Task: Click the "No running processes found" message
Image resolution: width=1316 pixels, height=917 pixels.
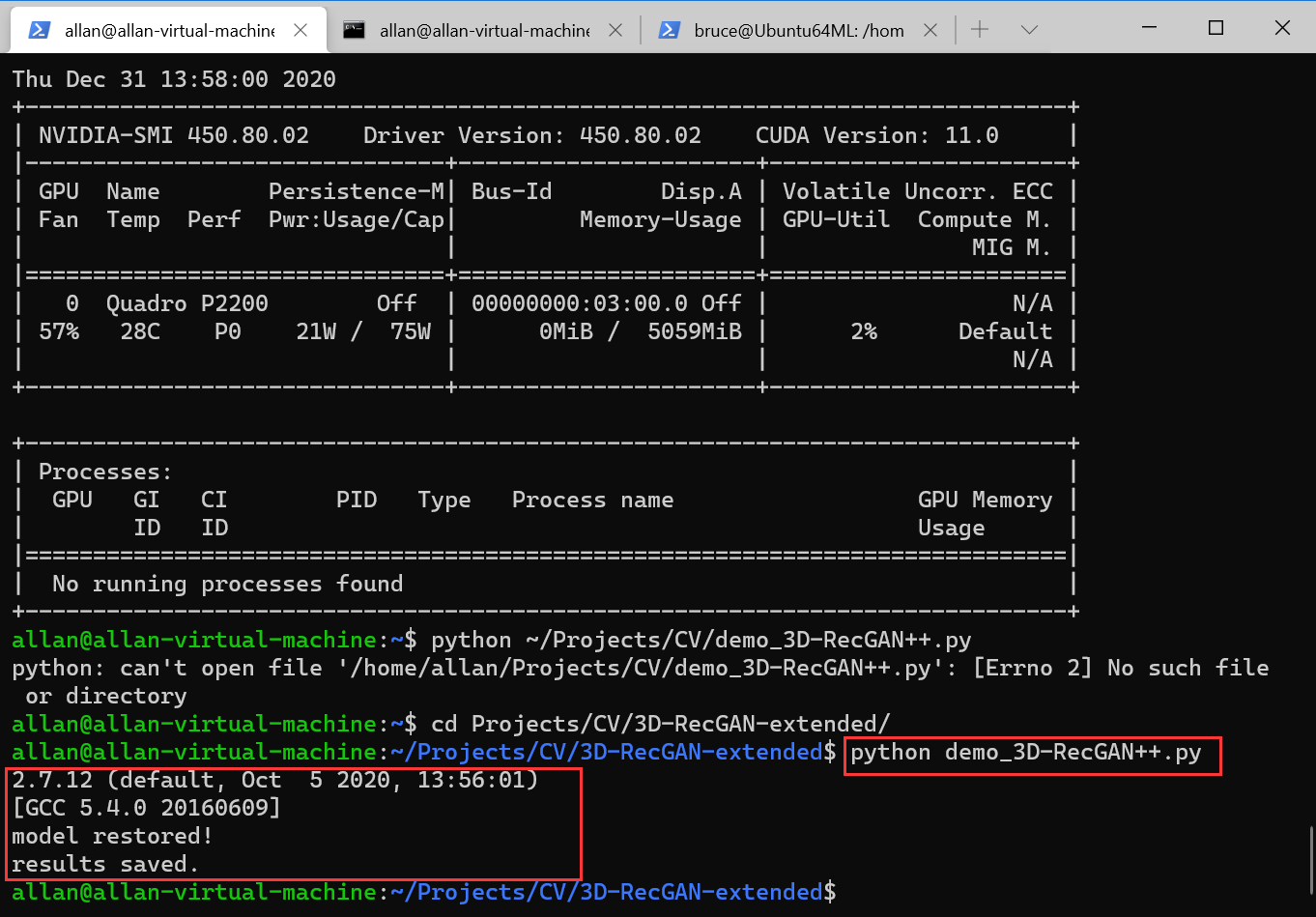Action: pos(228,584)
